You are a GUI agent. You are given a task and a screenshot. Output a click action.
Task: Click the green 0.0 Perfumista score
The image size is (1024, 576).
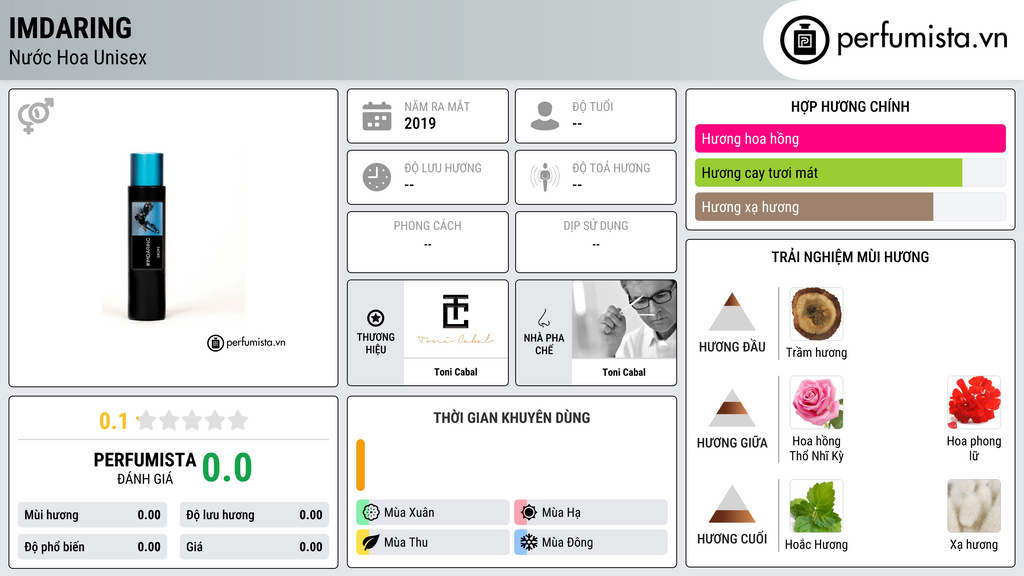(227, 468)
